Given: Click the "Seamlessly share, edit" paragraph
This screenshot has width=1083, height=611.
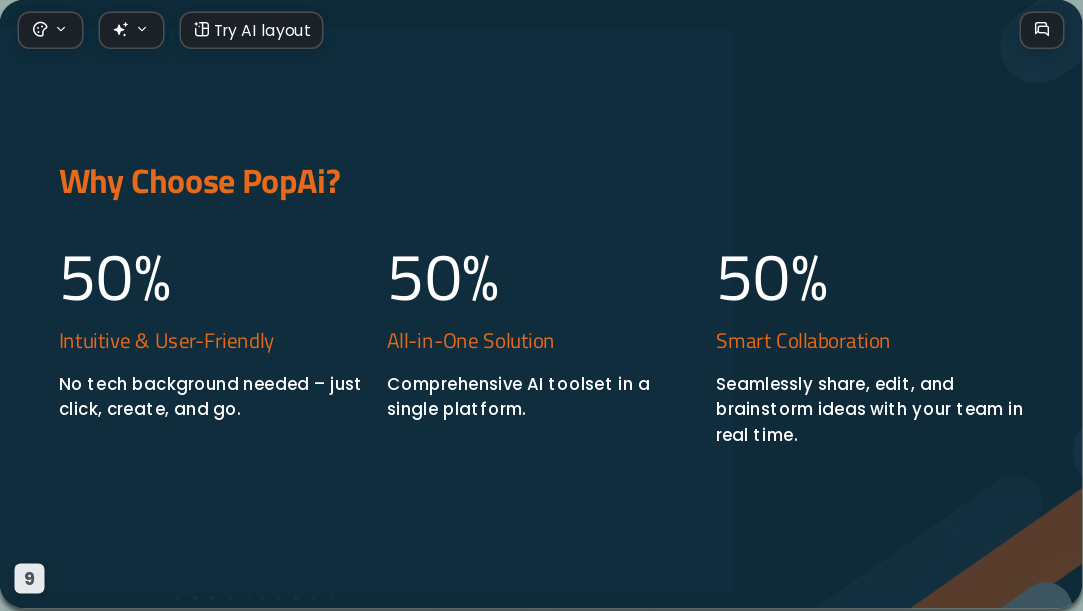Looking at the screenshot, I should click(x=869, y=409).
